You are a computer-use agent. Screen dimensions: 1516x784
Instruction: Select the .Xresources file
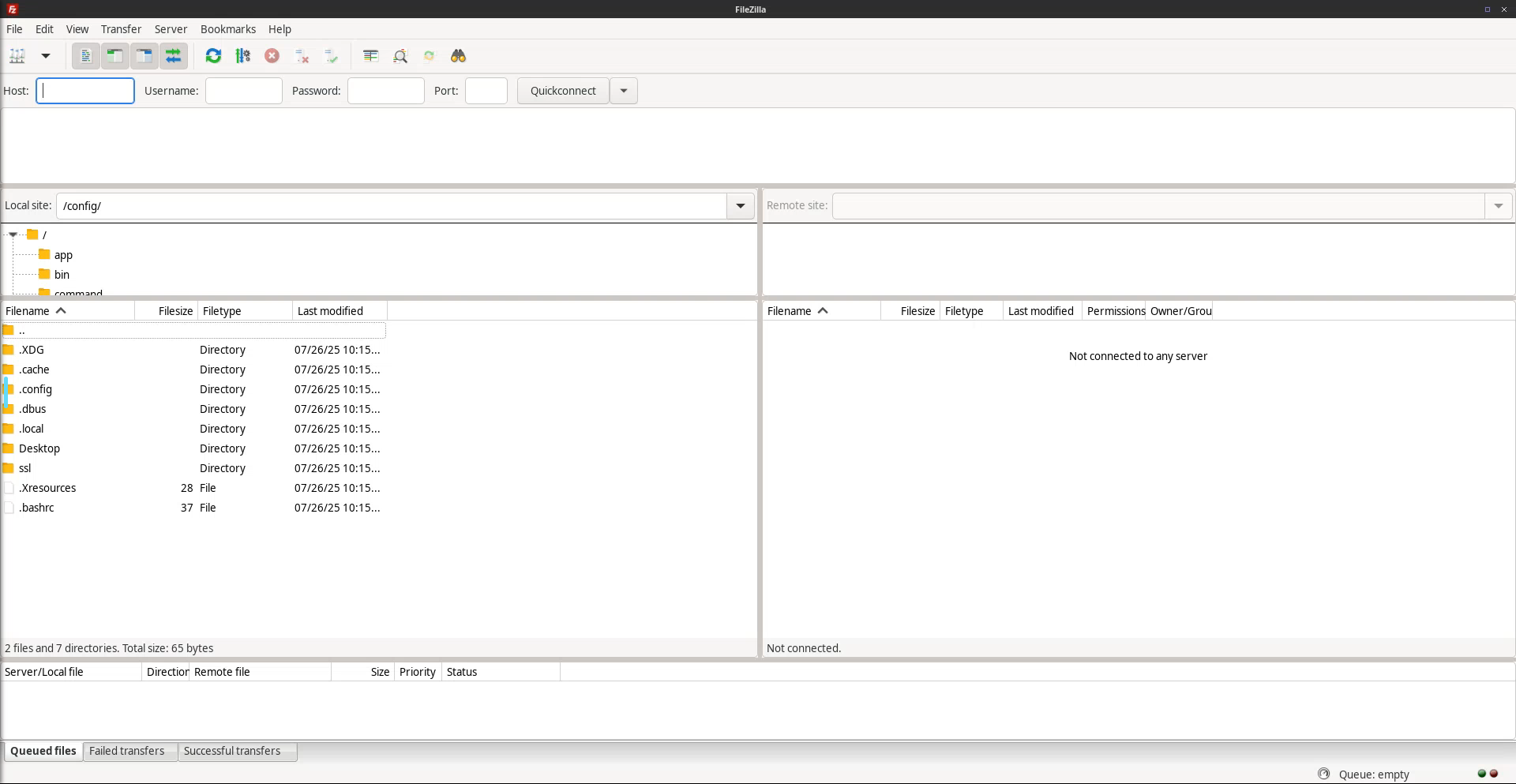tap(194, 488)
